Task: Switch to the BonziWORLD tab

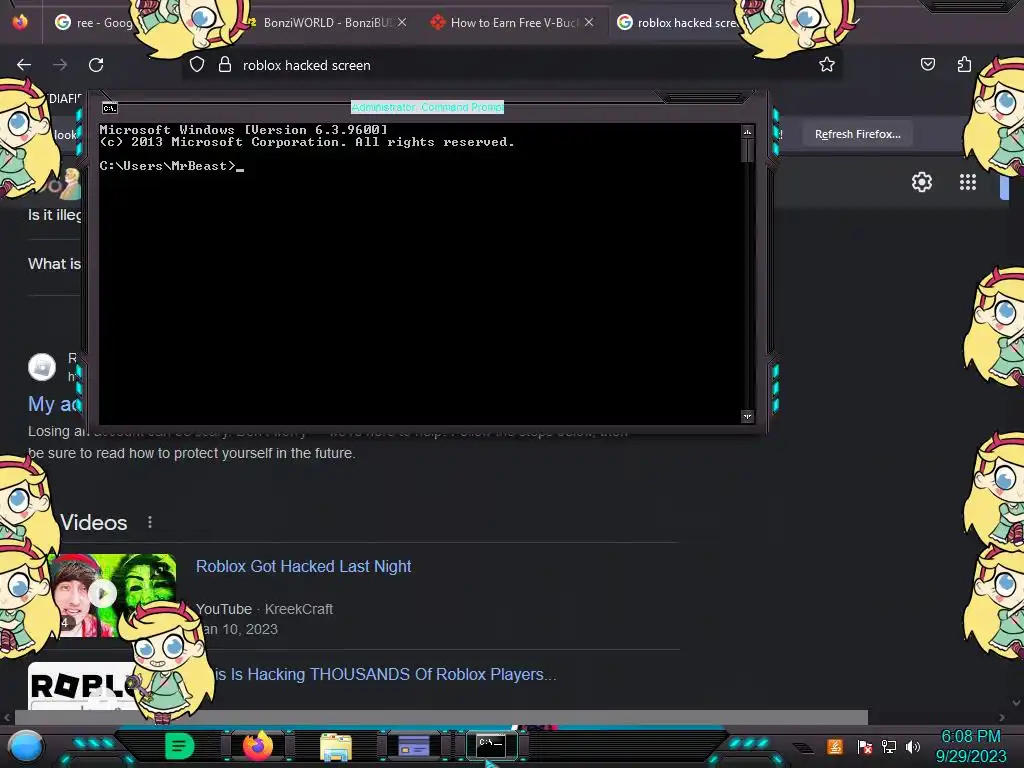Action: click(x=327, y=23)
